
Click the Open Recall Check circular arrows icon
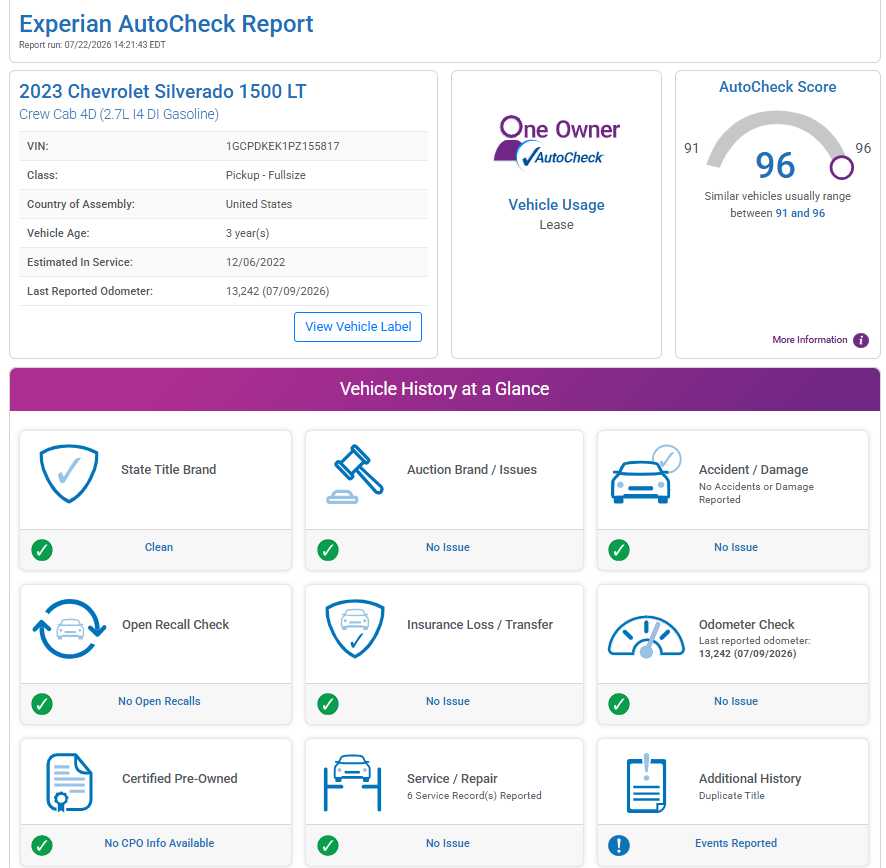coord(70,628)
